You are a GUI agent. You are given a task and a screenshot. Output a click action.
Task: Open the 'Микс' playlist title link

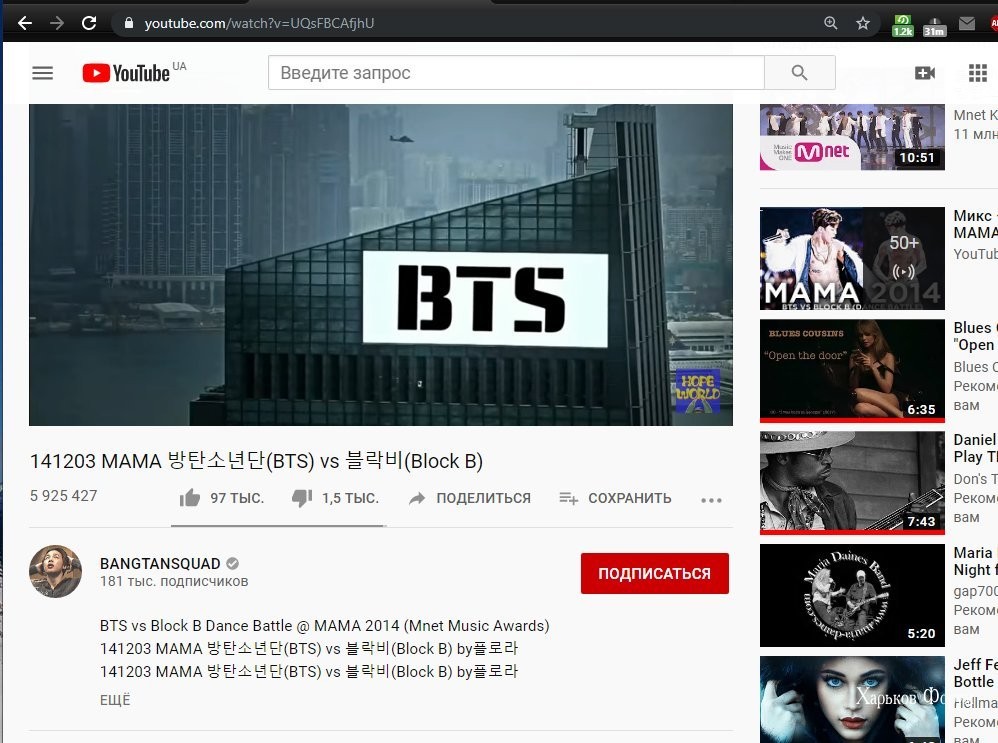click(x=976, y=224)
